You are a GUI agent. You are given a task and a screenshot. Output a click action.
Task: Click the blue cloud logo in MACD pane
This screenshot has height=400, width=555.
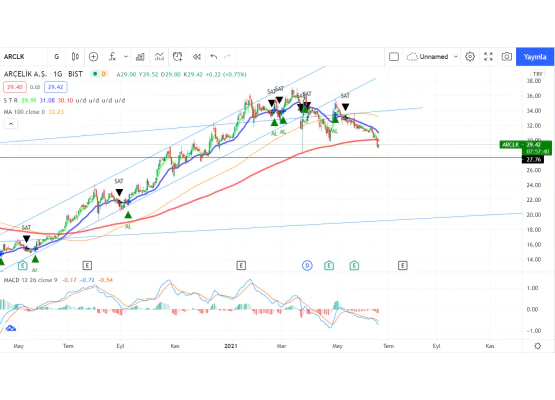tap(11, 328)
